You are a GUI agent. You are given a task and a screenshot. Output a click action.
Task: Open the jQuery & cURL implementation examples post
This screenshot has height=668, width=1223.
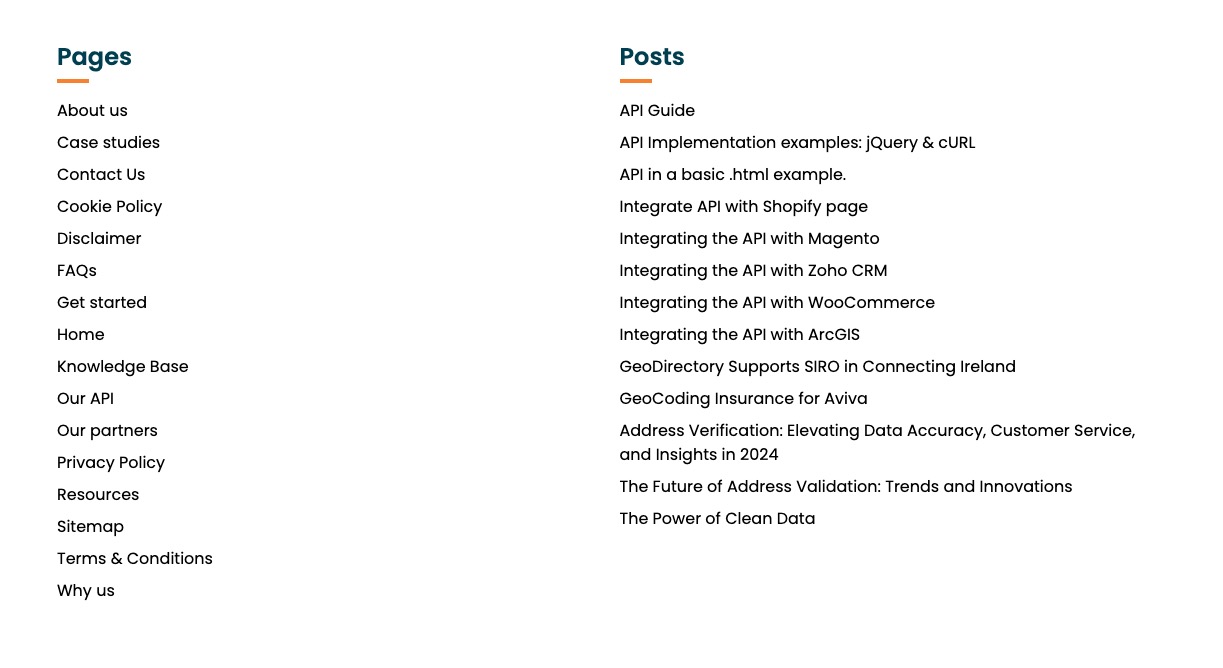point(797,142)
